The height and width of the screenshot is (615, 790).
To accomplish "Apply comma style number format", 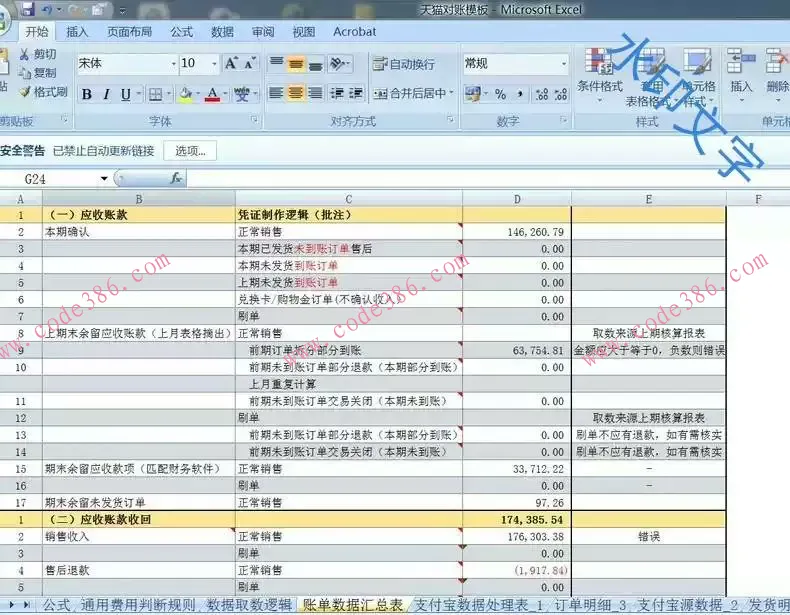I will coord(520,94).
